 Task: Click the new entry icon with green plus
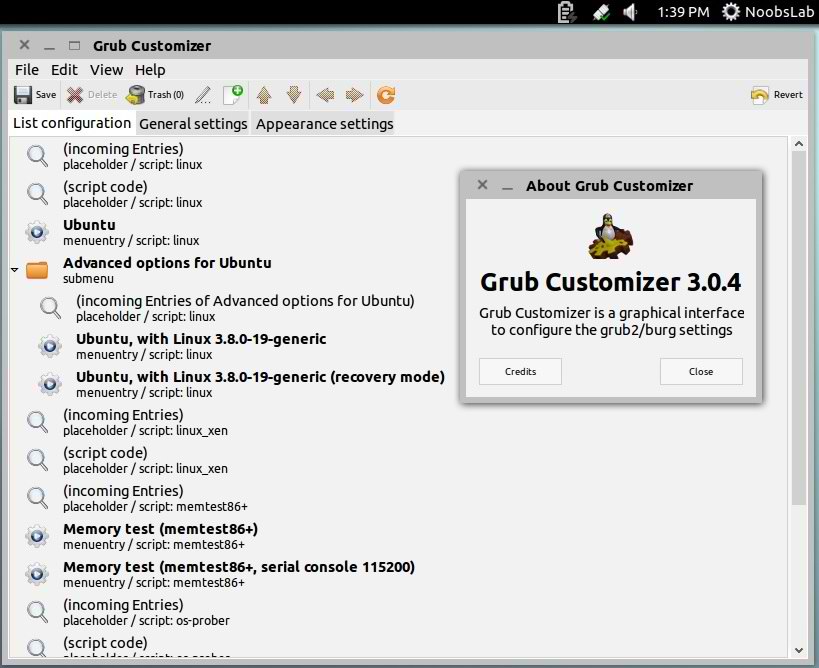233,95
